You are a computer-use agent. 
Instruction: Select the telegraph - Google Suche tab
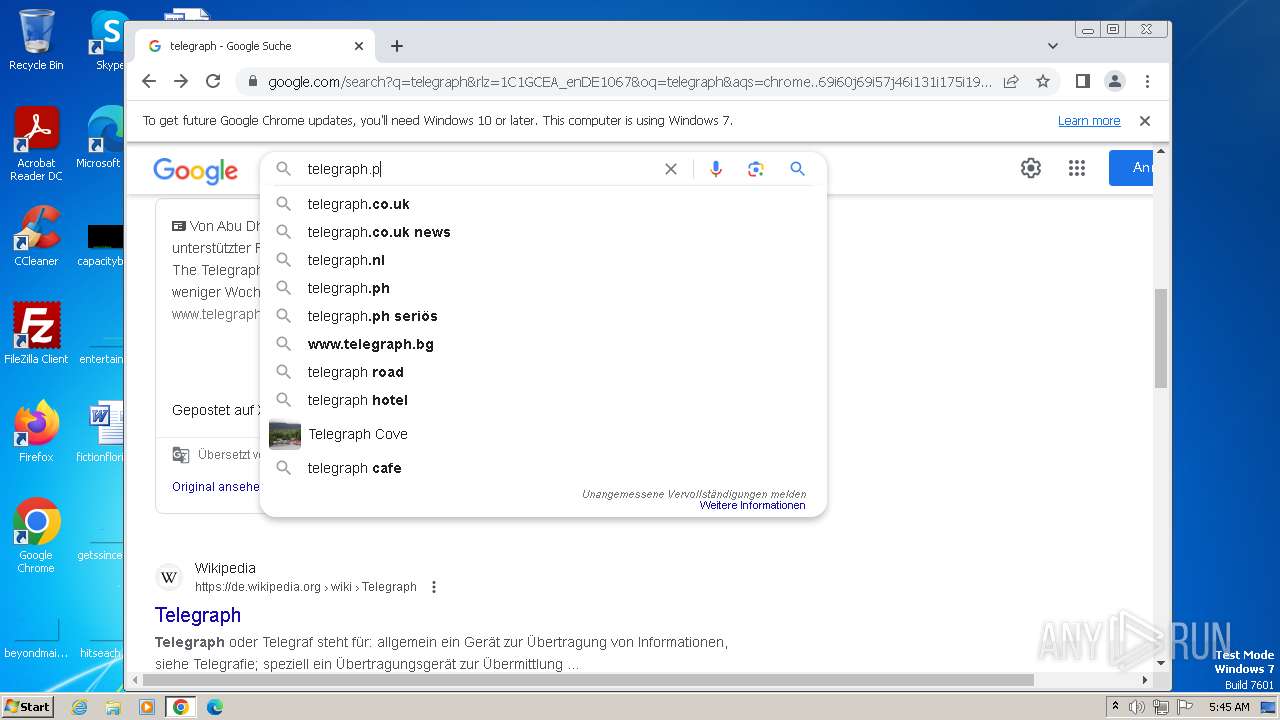255,46
